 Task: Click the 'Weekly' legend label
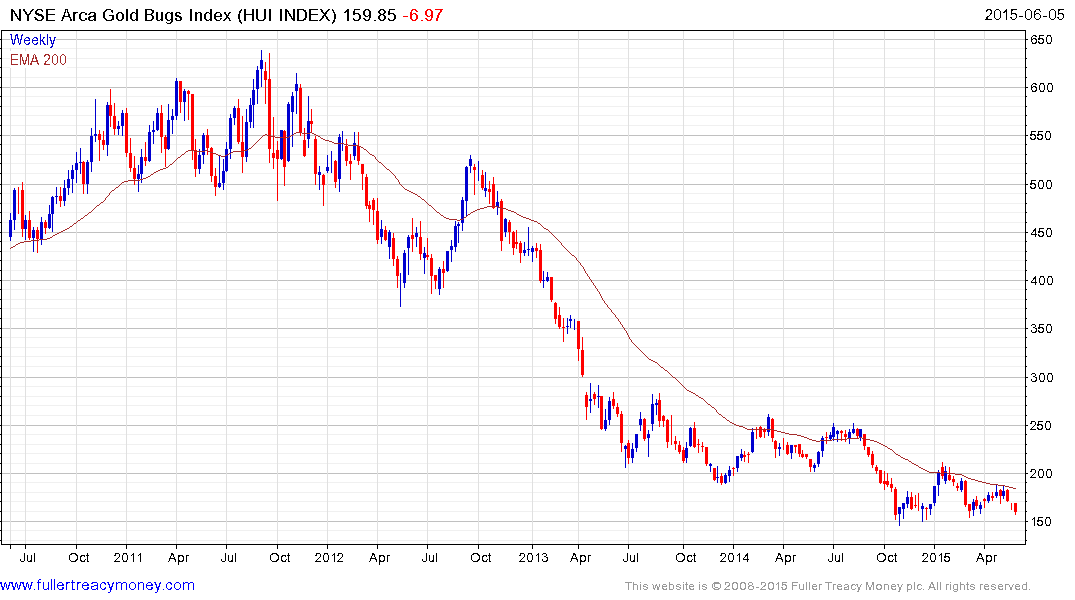coord(33,40)
